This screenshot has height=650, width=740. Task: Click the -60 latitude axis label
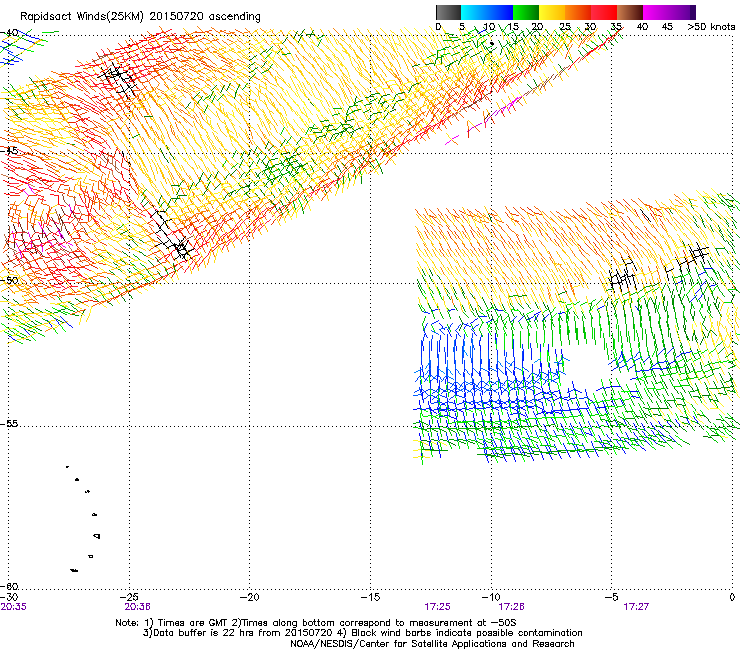9,586
